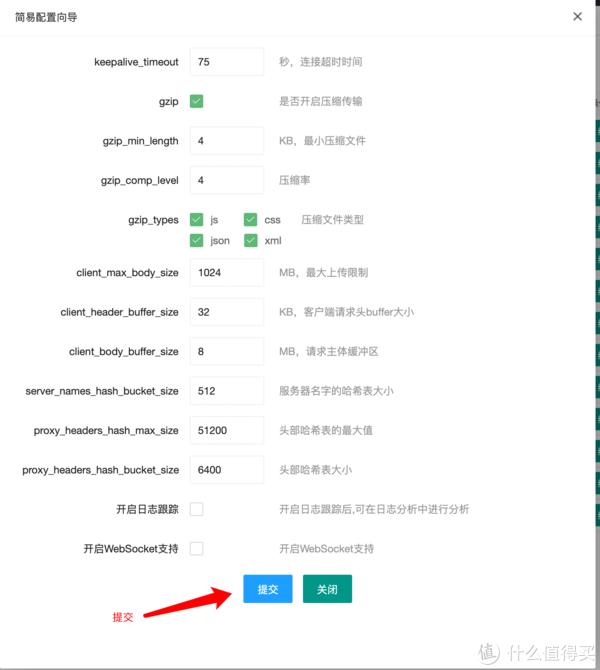
Task: Click the 压缩率 description text
Action: 294,180
